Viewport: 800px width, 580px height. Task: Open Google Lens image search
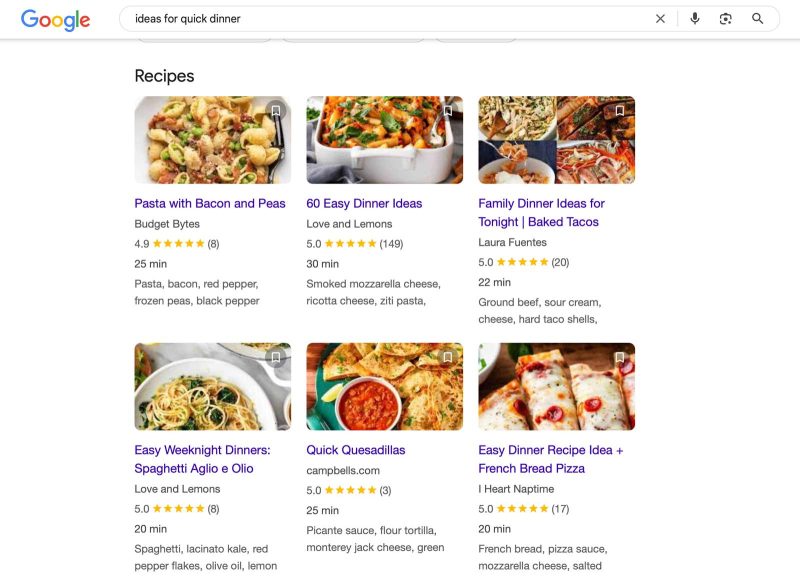[x=727, y=18]
